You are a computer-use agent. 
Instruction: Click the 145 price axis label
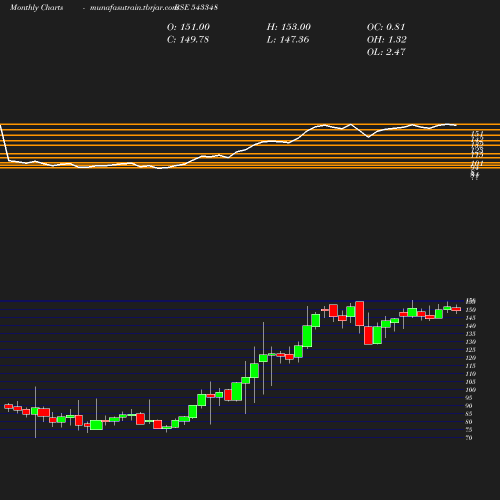click(471, 318)
